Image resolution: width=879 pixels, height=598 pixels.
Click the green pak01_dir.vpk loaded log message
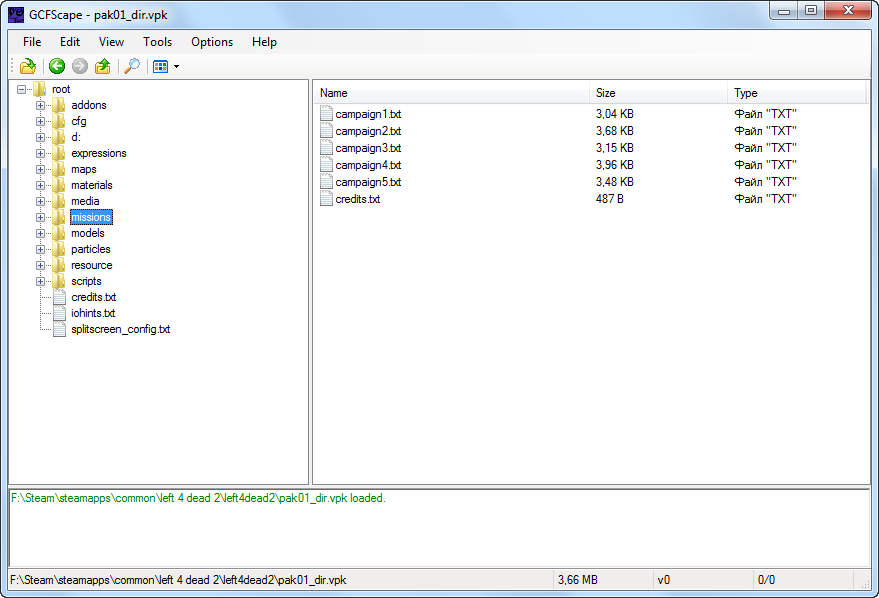coord(198,498)
